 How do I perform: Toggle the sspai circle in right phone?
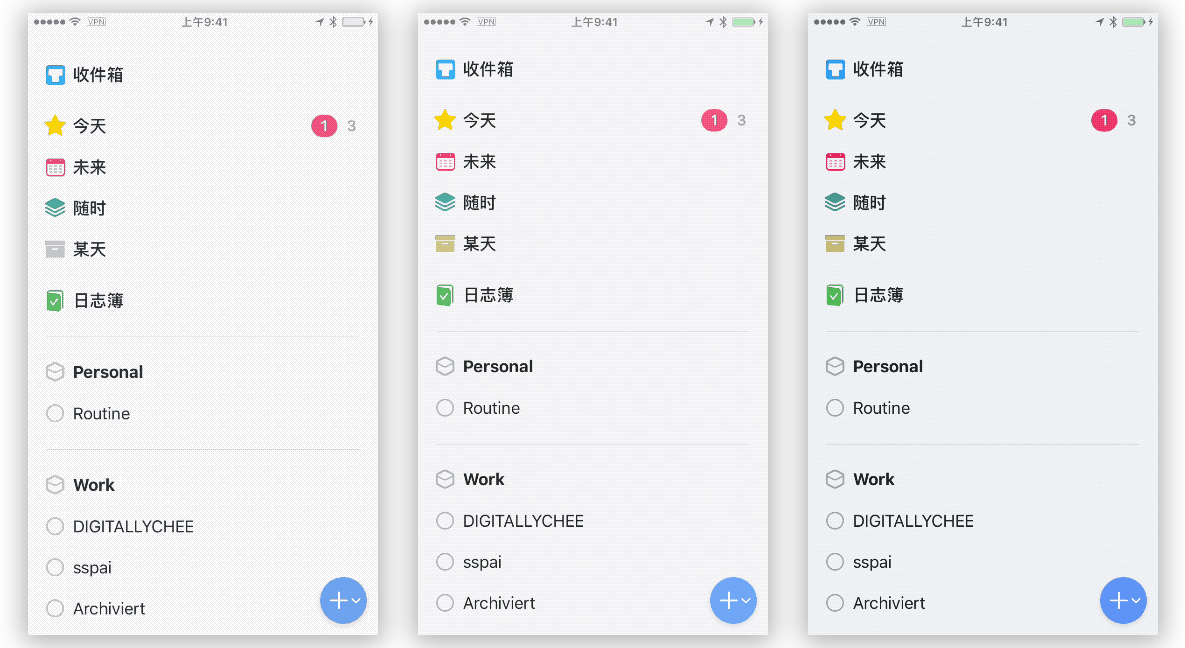[x=835, y=562]
